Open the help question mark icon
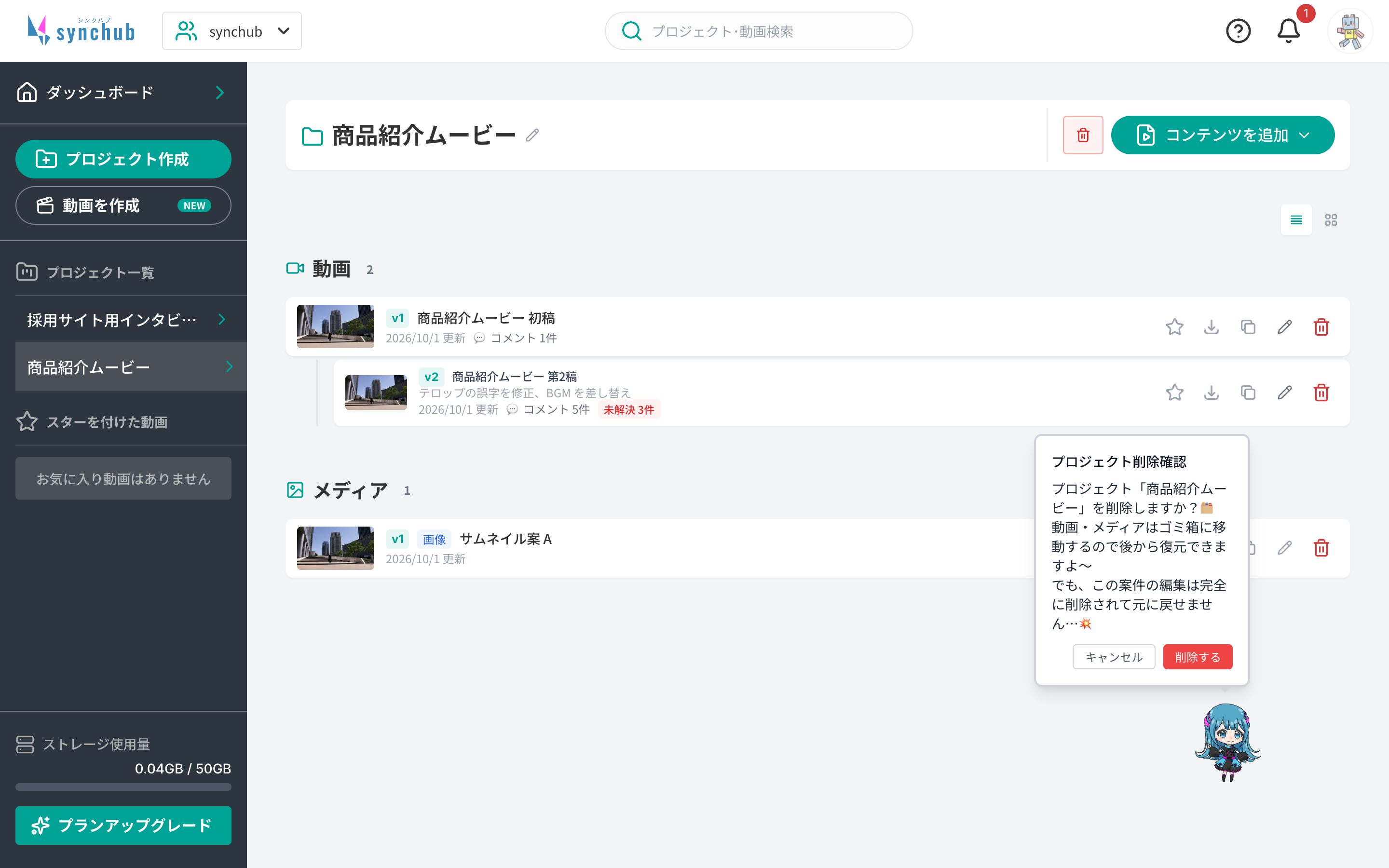 1238,31
